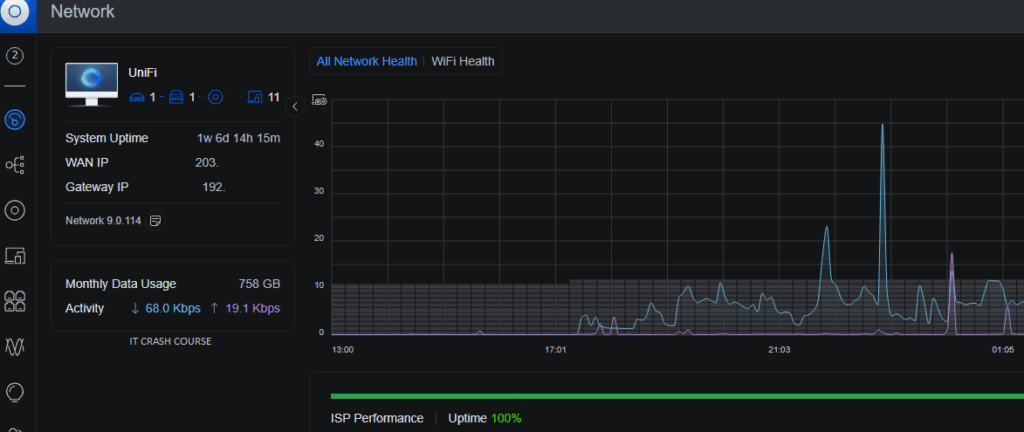Open the Topology sidebar icon

click(15, 164)
